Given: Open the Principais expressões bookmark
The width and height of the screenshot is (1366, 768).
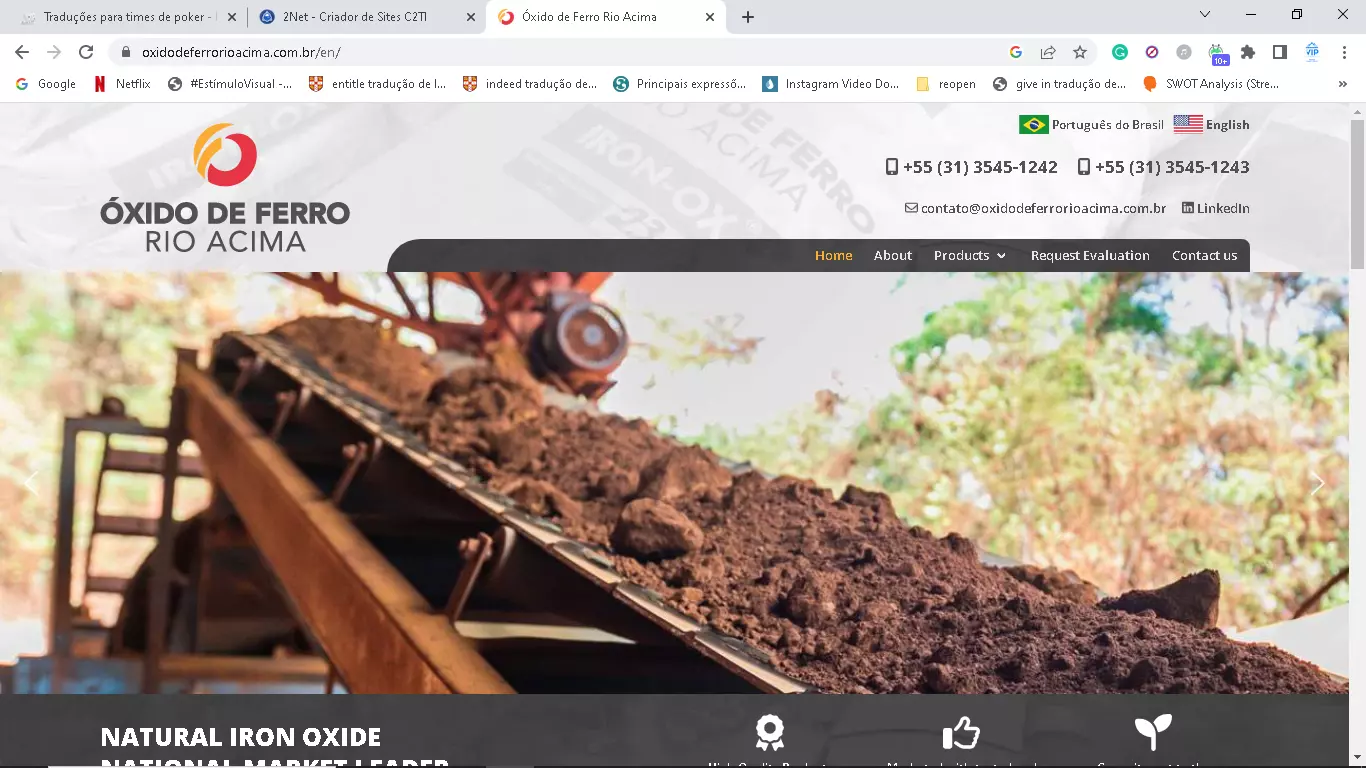Looking at the screenshot, I should (680, 84).
